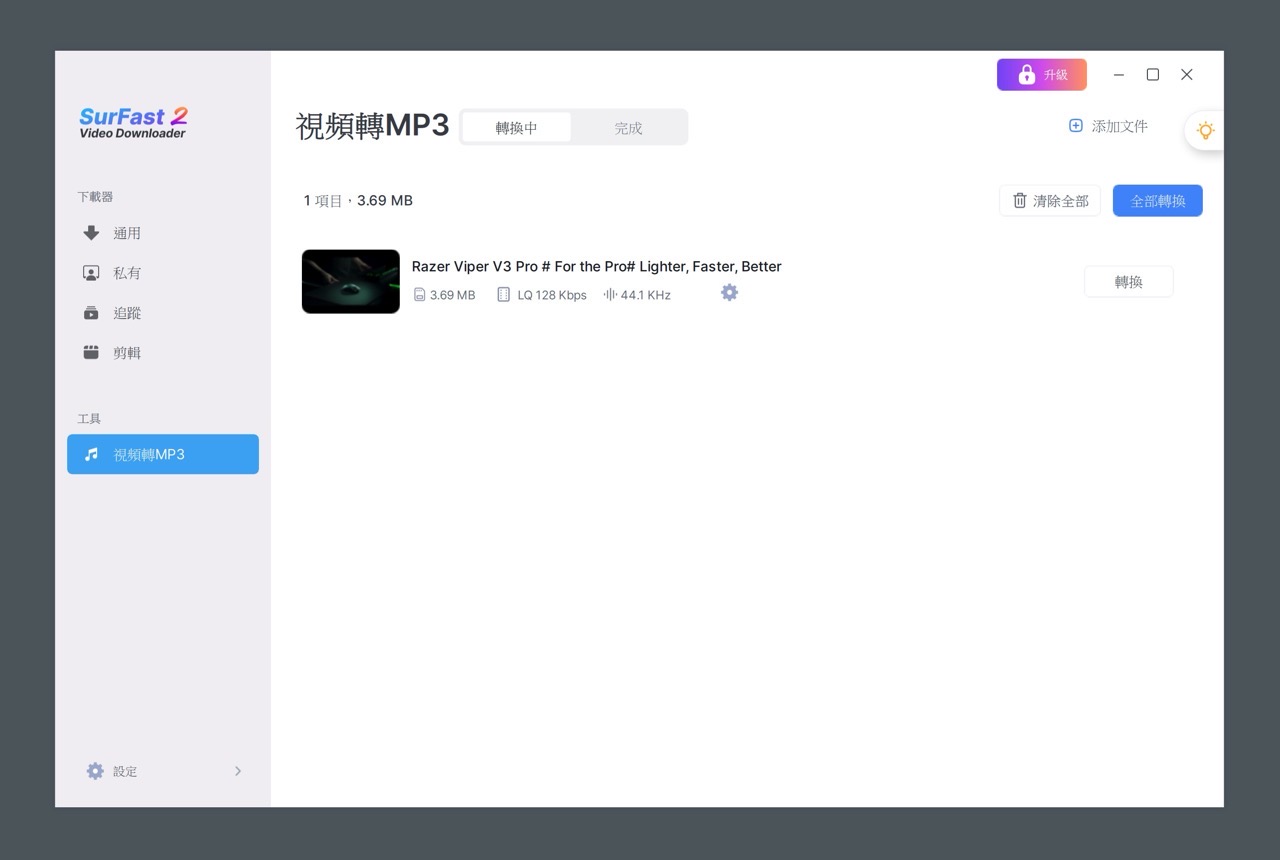Open the 剪輯 section
The image size is (1280, 860).
[x=163, y=353]
